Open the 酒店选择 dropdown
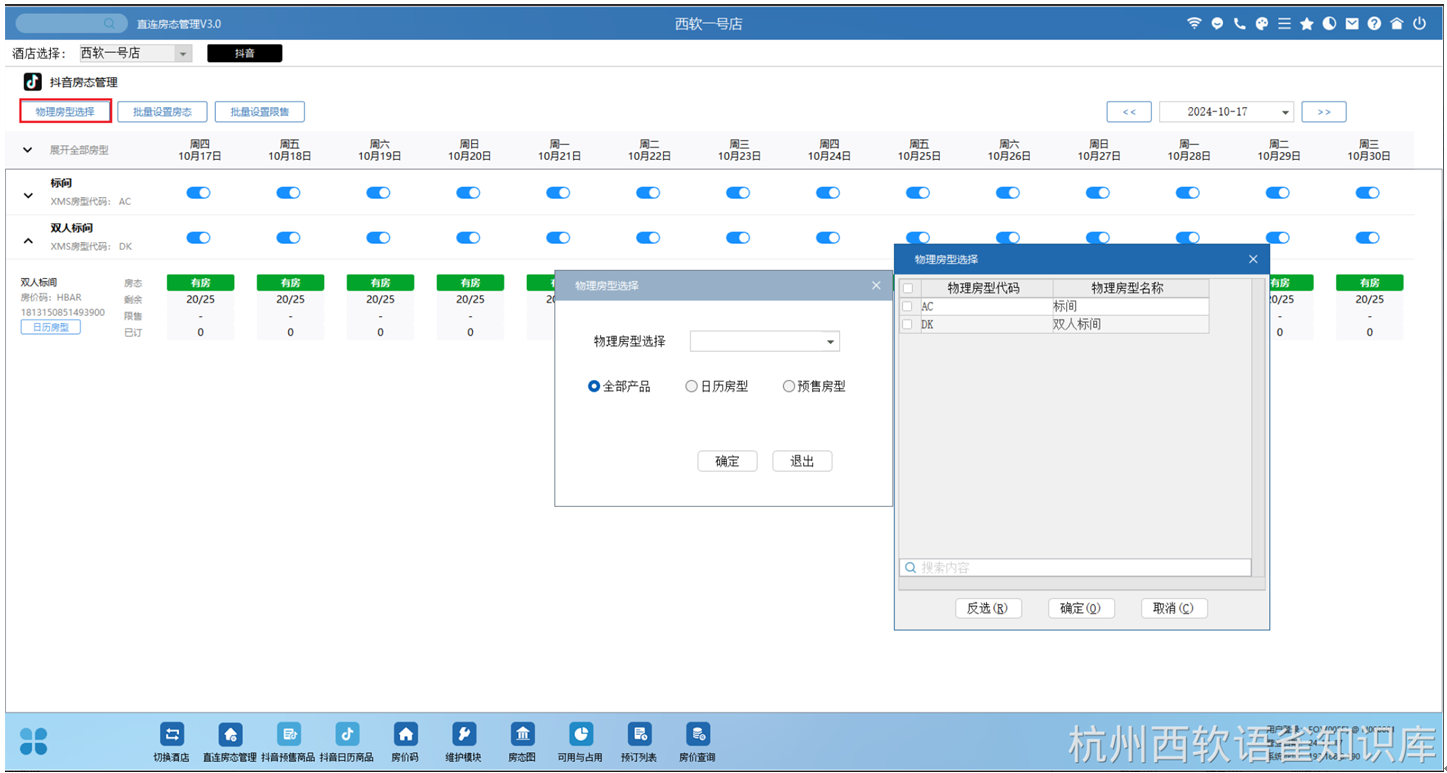The image size is (1447, 773). (183, 54)
